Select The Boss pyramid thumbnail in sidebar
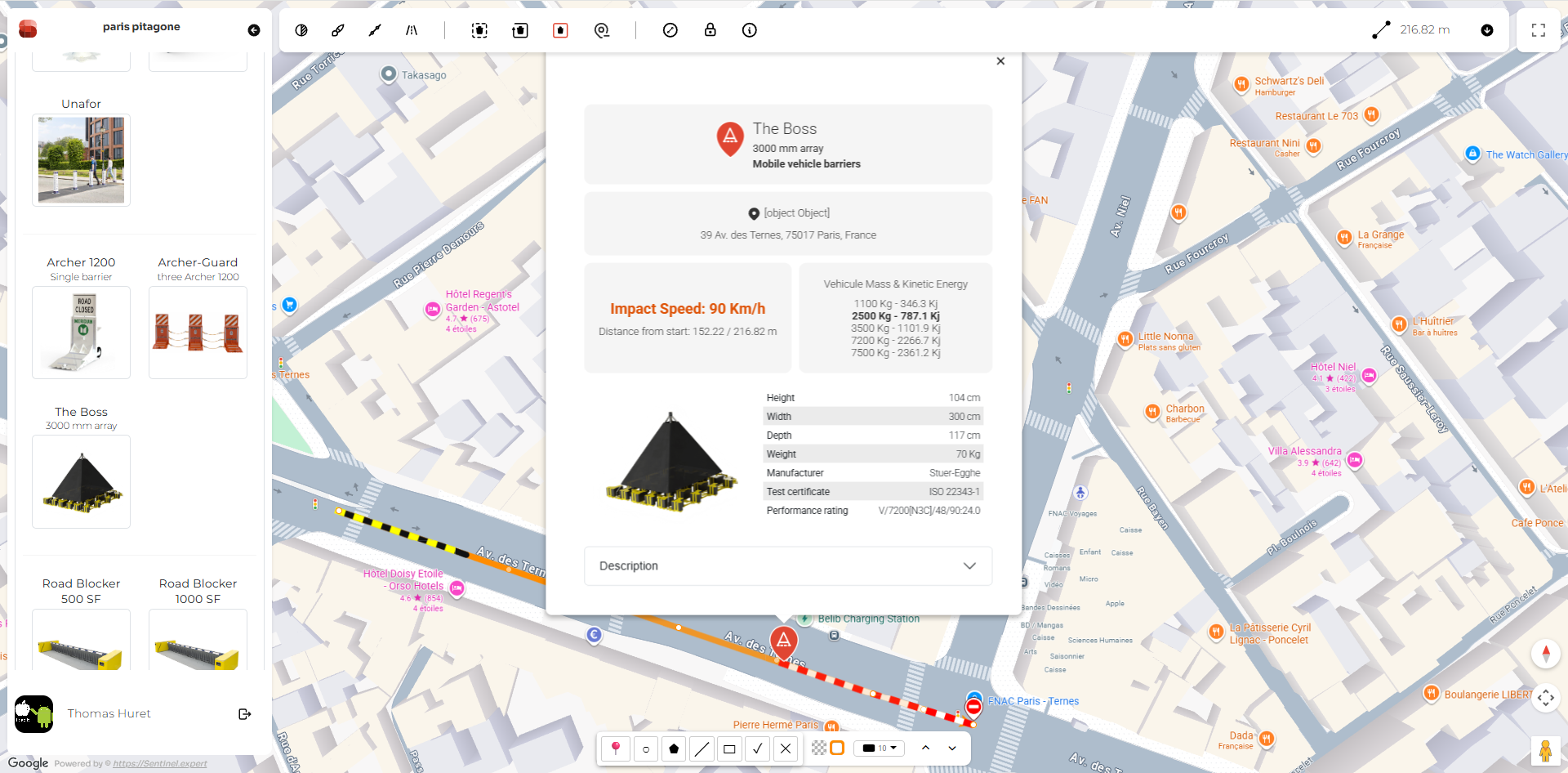 click(81, 481)
